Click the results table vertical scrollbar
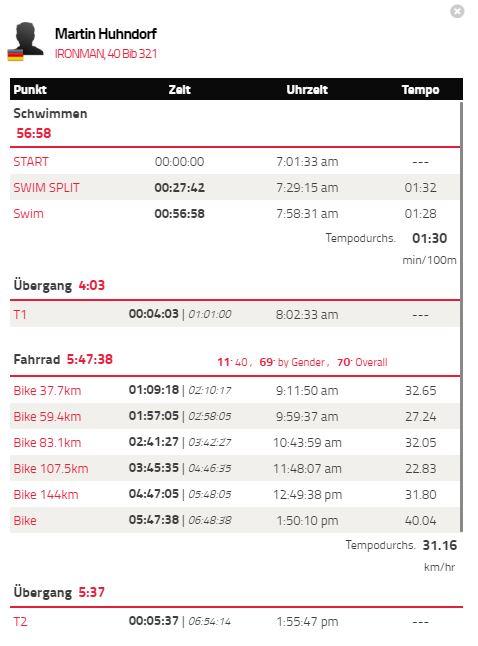 [x=461, y=317]
